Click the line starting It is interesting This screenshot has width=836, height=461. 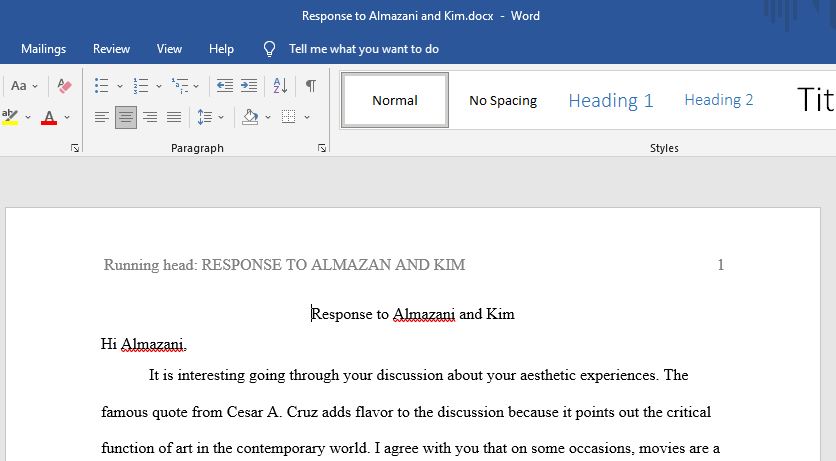tap(418, 375)
